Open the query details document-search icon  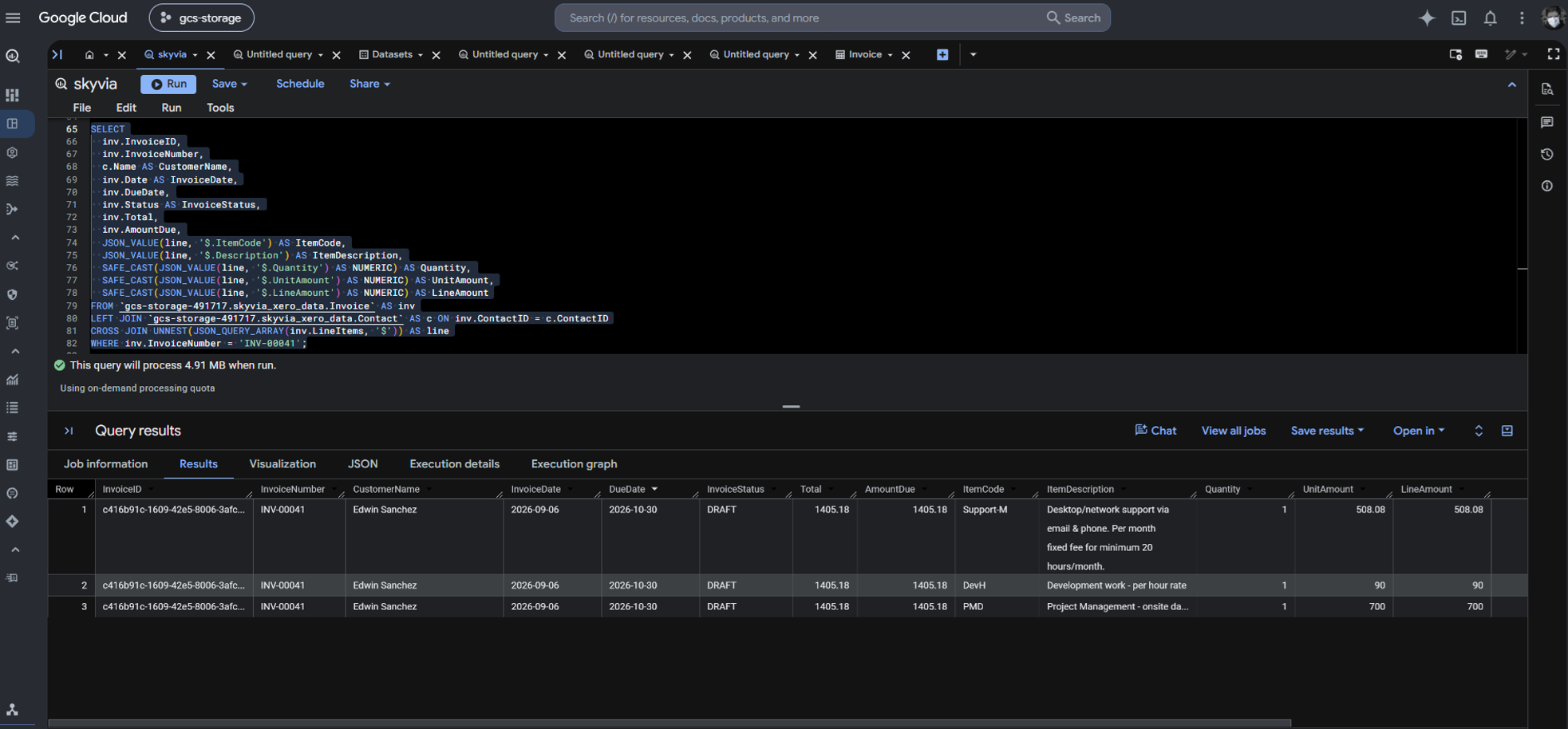(x=1547, y=89)
